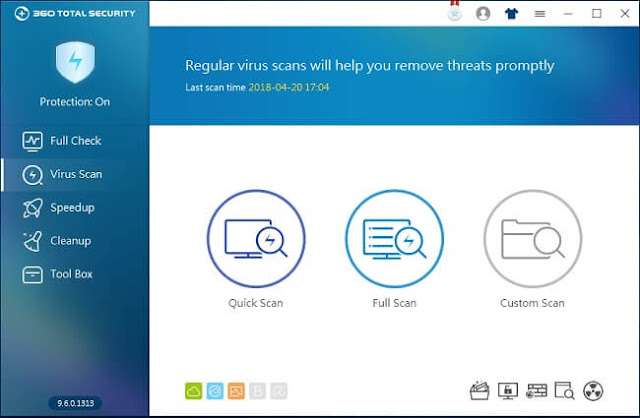Viewport: 640px width, 418px height.
Task: Click the version number 9.6.0.1313
Action: pos(76,403)
